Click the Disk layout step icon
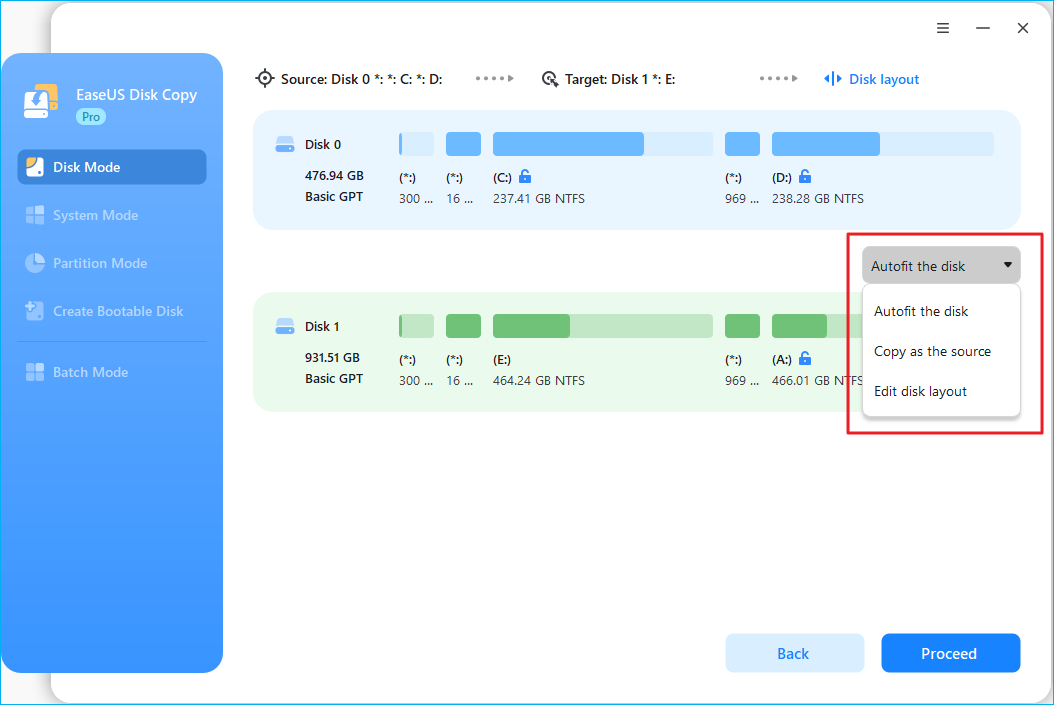The width and height of the screenshot is (1054, 705). 832,79
